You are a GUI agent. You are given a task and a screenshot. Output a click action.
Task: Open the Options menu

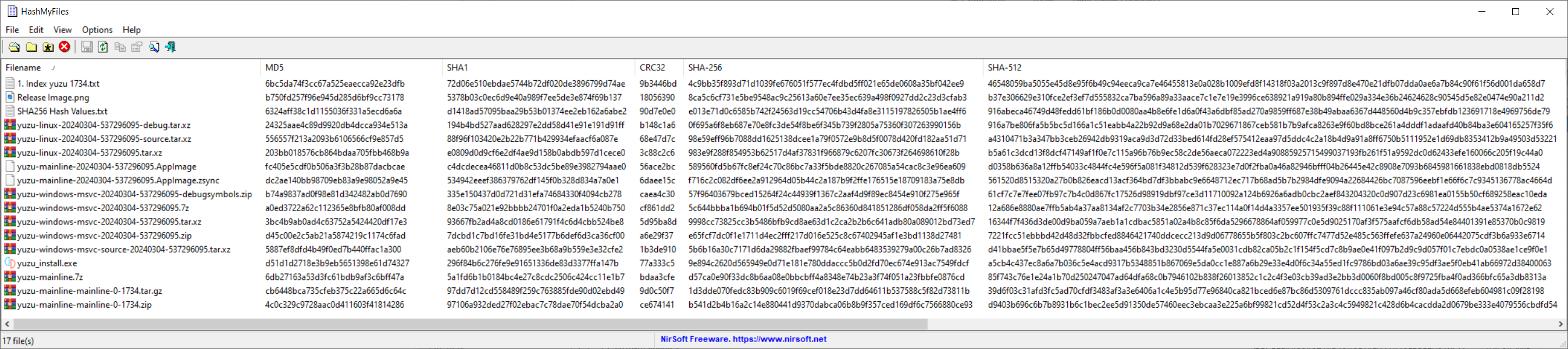point(97,30)
